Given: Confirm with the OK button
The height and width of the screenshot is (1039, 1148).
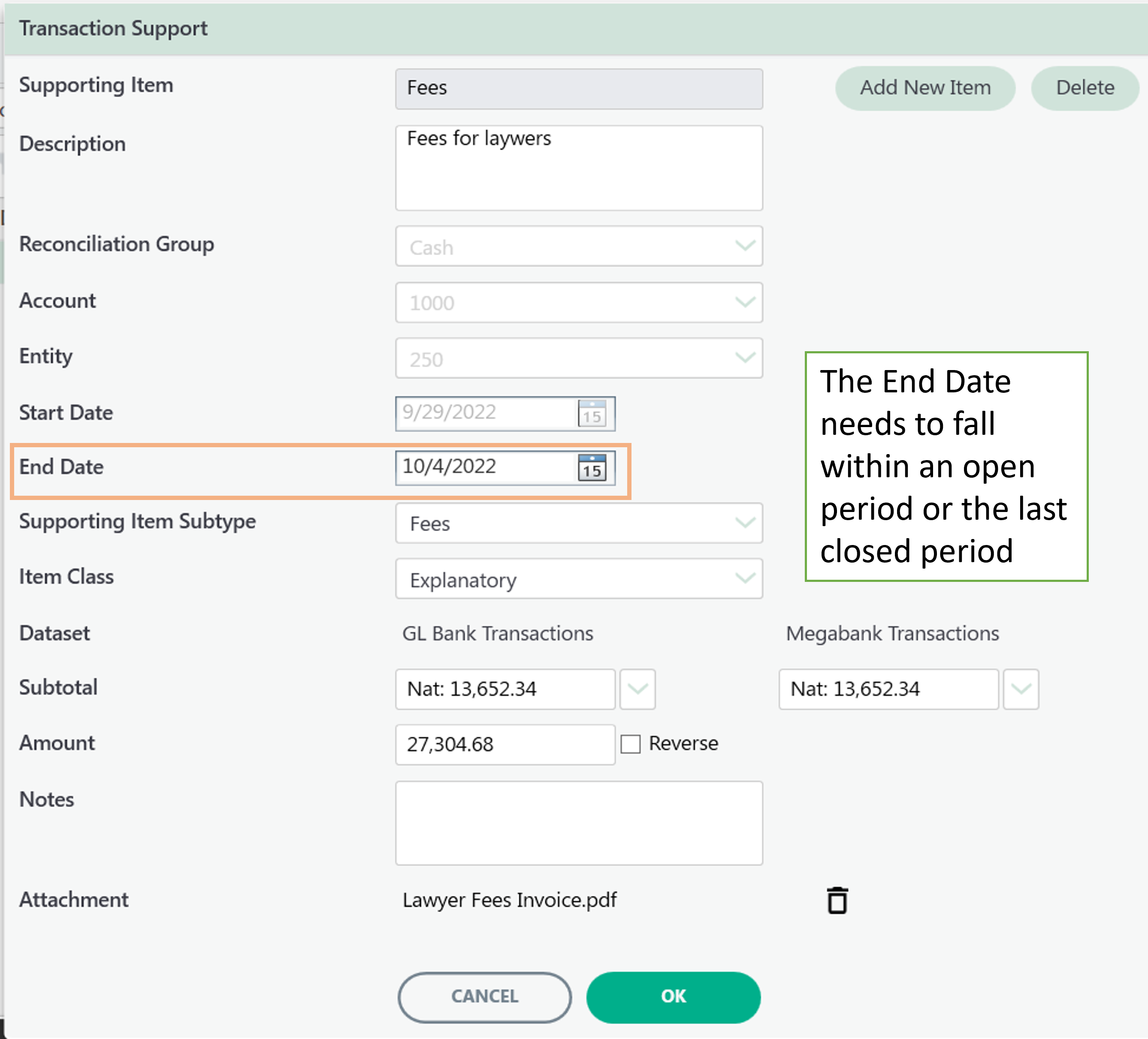Looking at the screenshot, I should pos(674,997).
